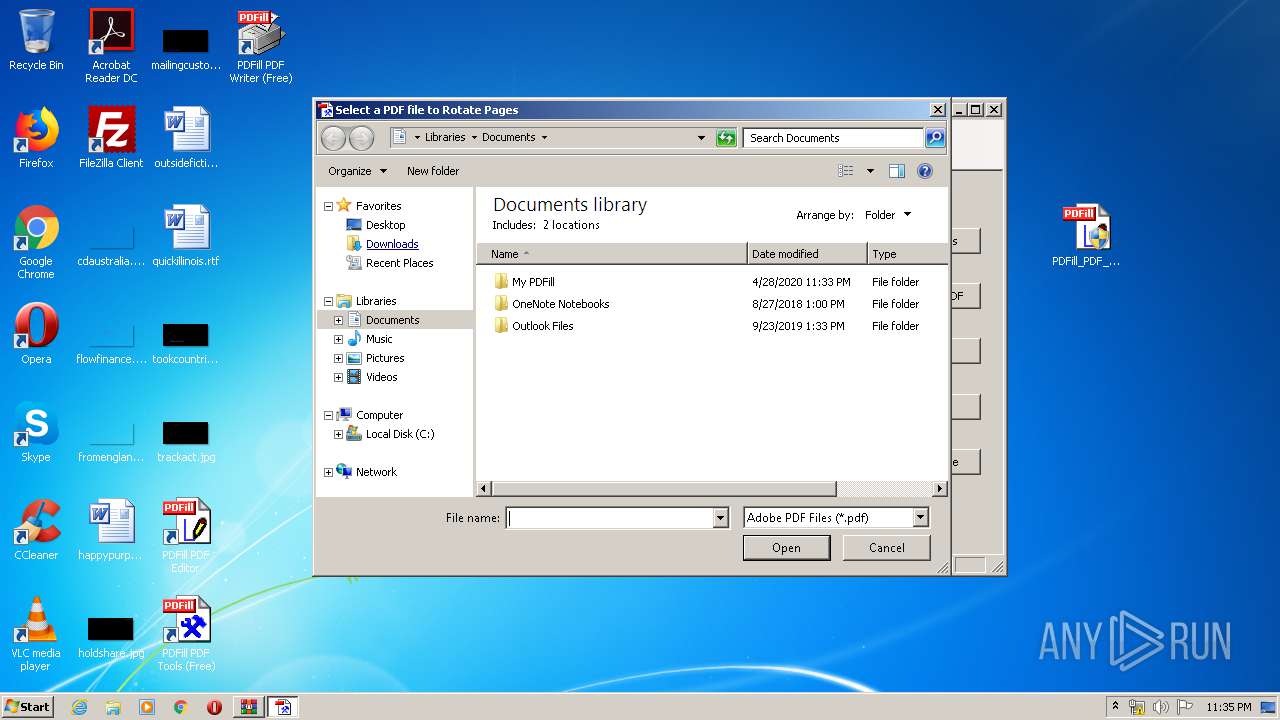The height and width of the screenshot is (720, 1280).
Task: Launch Opera desktop shortcut
Action: pyautogui.click(x=36, y=334)
